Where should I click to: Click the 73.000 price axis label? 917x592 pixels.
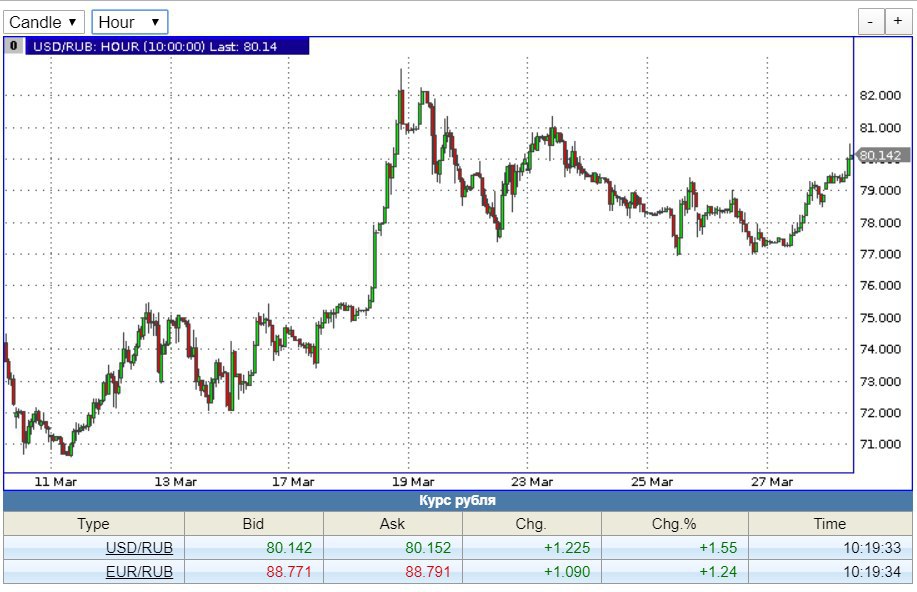click(x=880, y=381)
